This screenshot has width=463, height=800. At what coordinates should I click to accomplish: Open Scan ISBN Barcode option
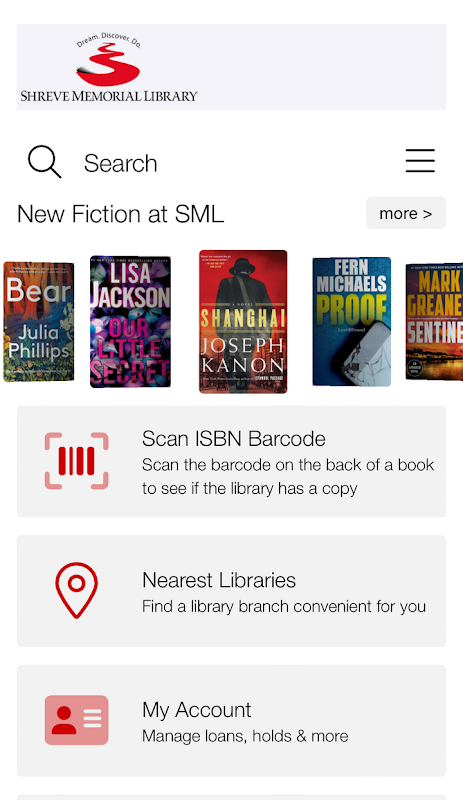pyautogui.click(x=231, y=461)
